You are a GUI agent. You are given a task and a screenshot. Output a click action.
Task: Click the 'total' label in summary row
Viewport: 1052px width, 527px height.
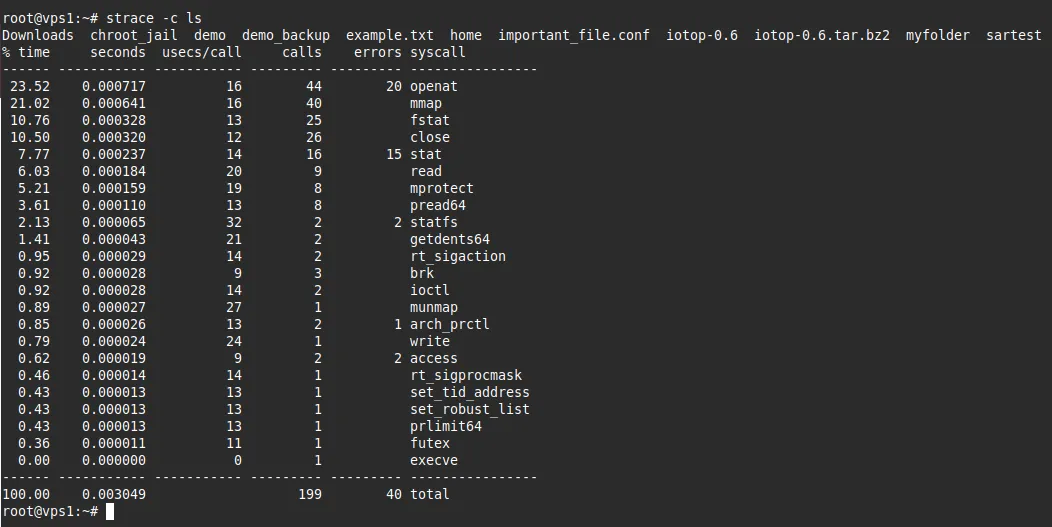click(x=430, y=494)
